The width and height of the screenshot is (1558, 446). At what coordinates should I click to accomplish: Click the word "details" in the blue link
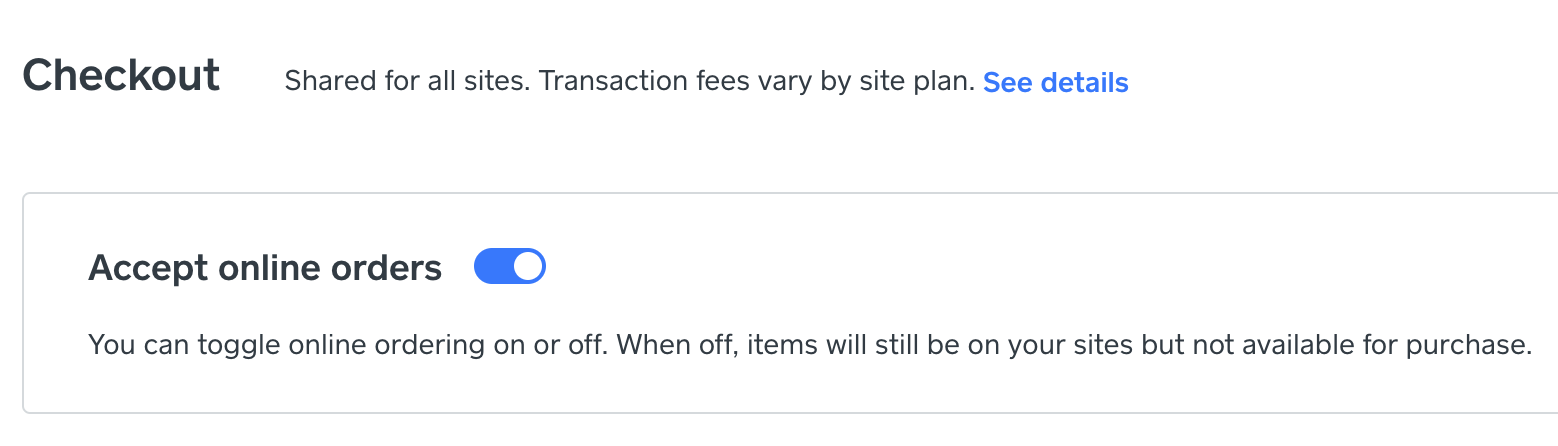coord(1085,82)
